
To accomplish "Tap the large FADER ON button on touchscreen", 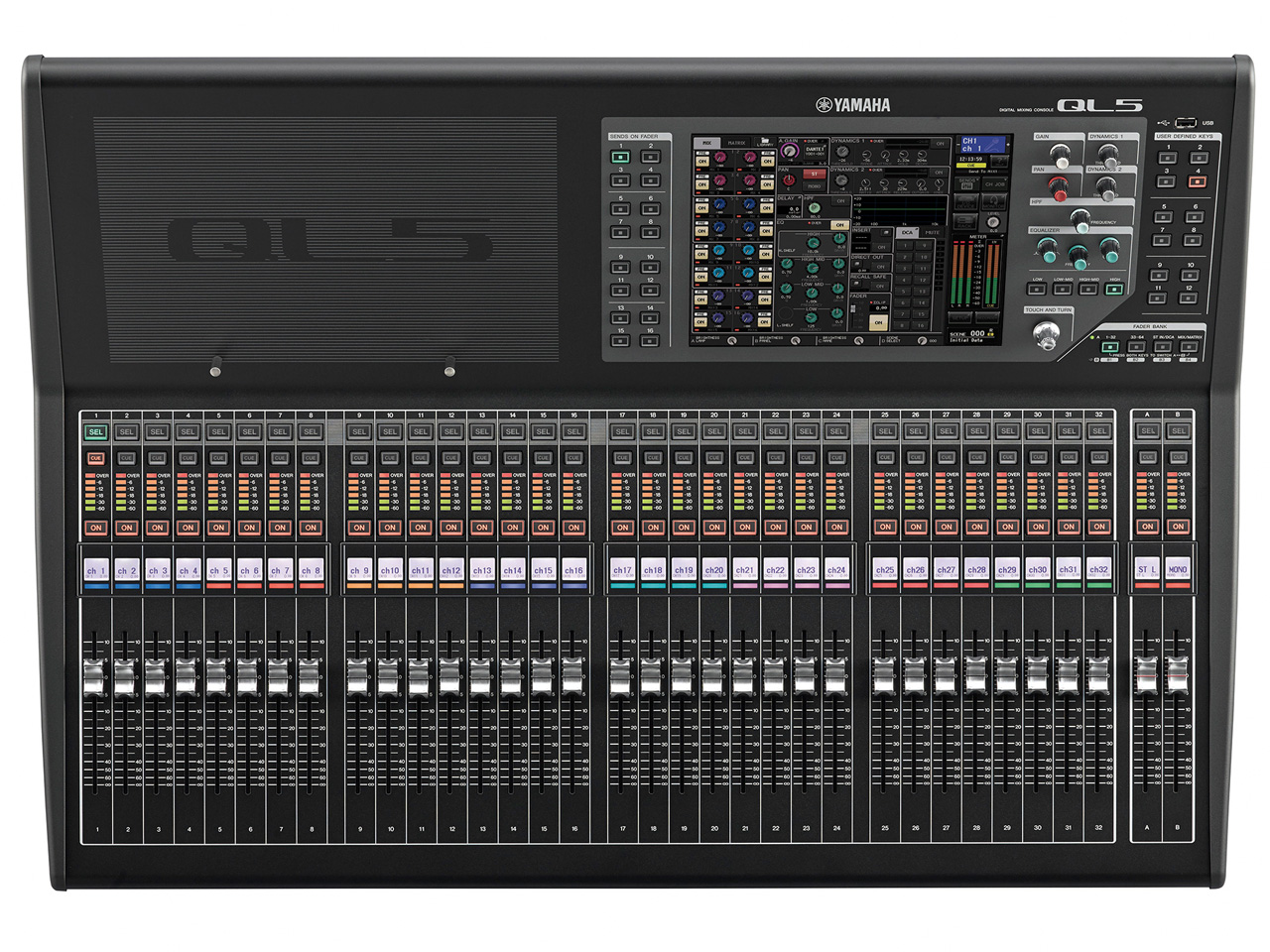I will click(x=878, y=321).
